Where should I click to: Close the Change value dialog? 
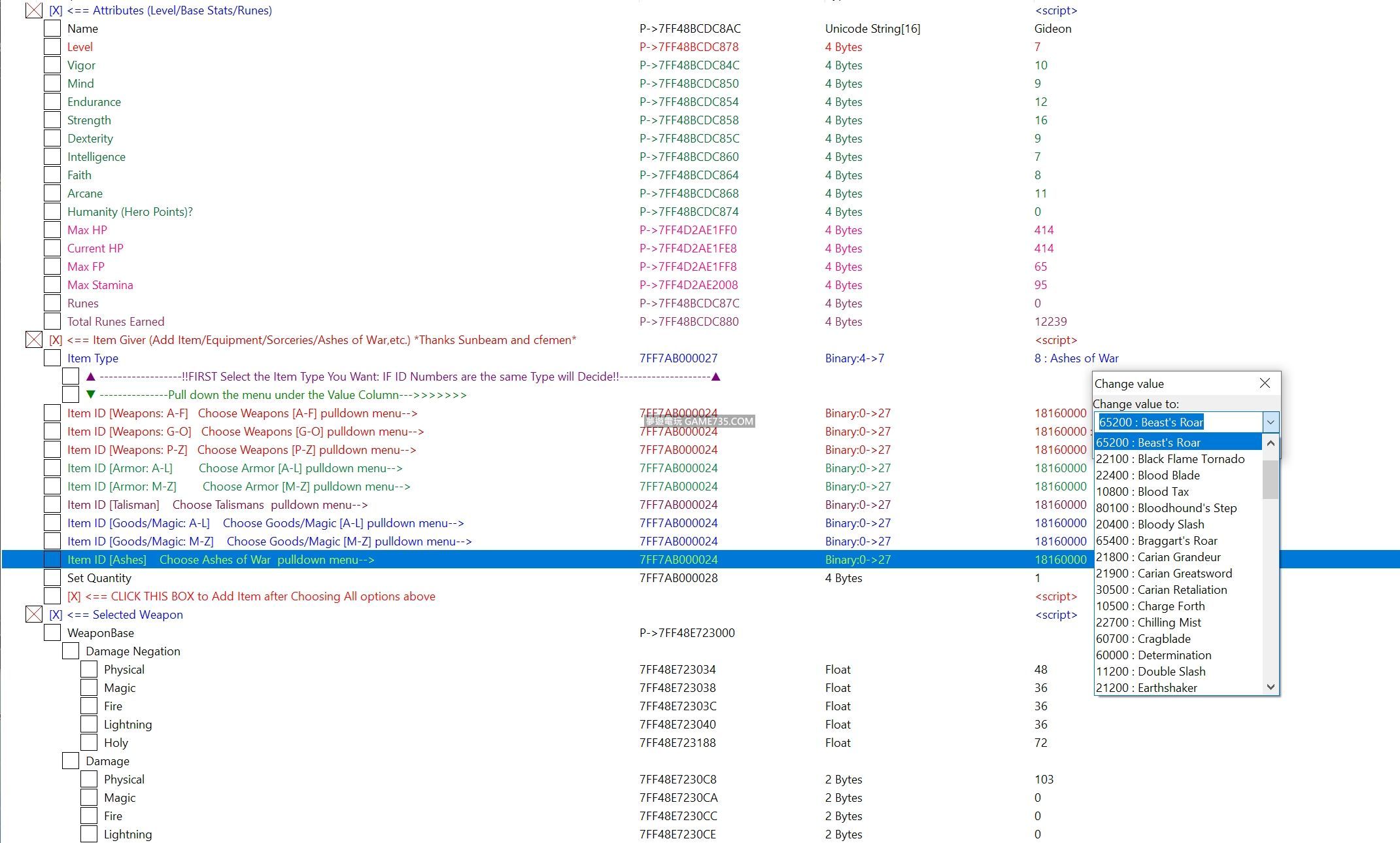pyautogui.click(x=1265, y=383)
